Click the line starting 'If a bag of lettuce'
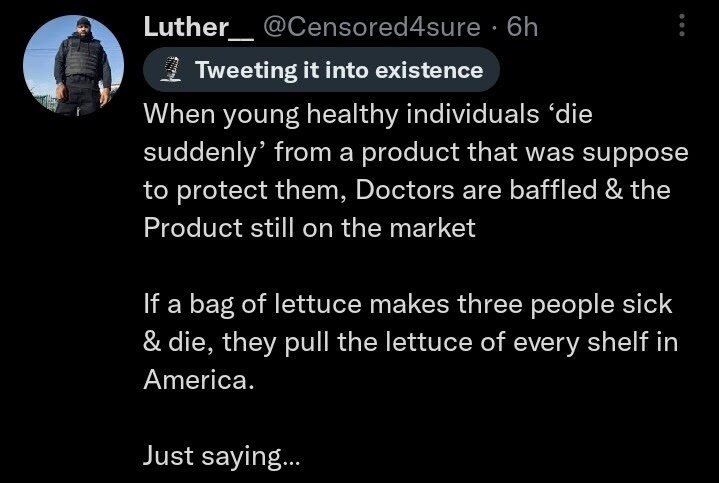Viewport: 719px width, 483px height. pyautogui.click(x=408, y=303)
